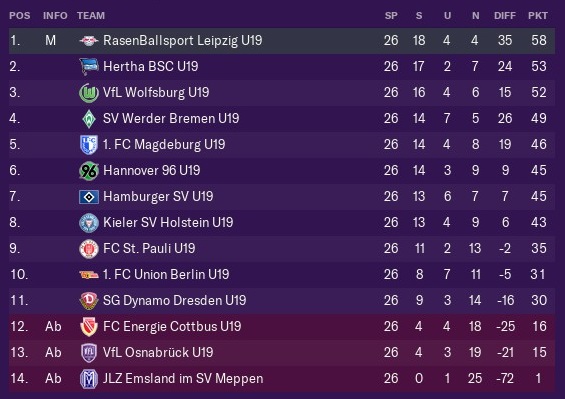Open VfL Osnabrück U19 team link

coord(158,353)
